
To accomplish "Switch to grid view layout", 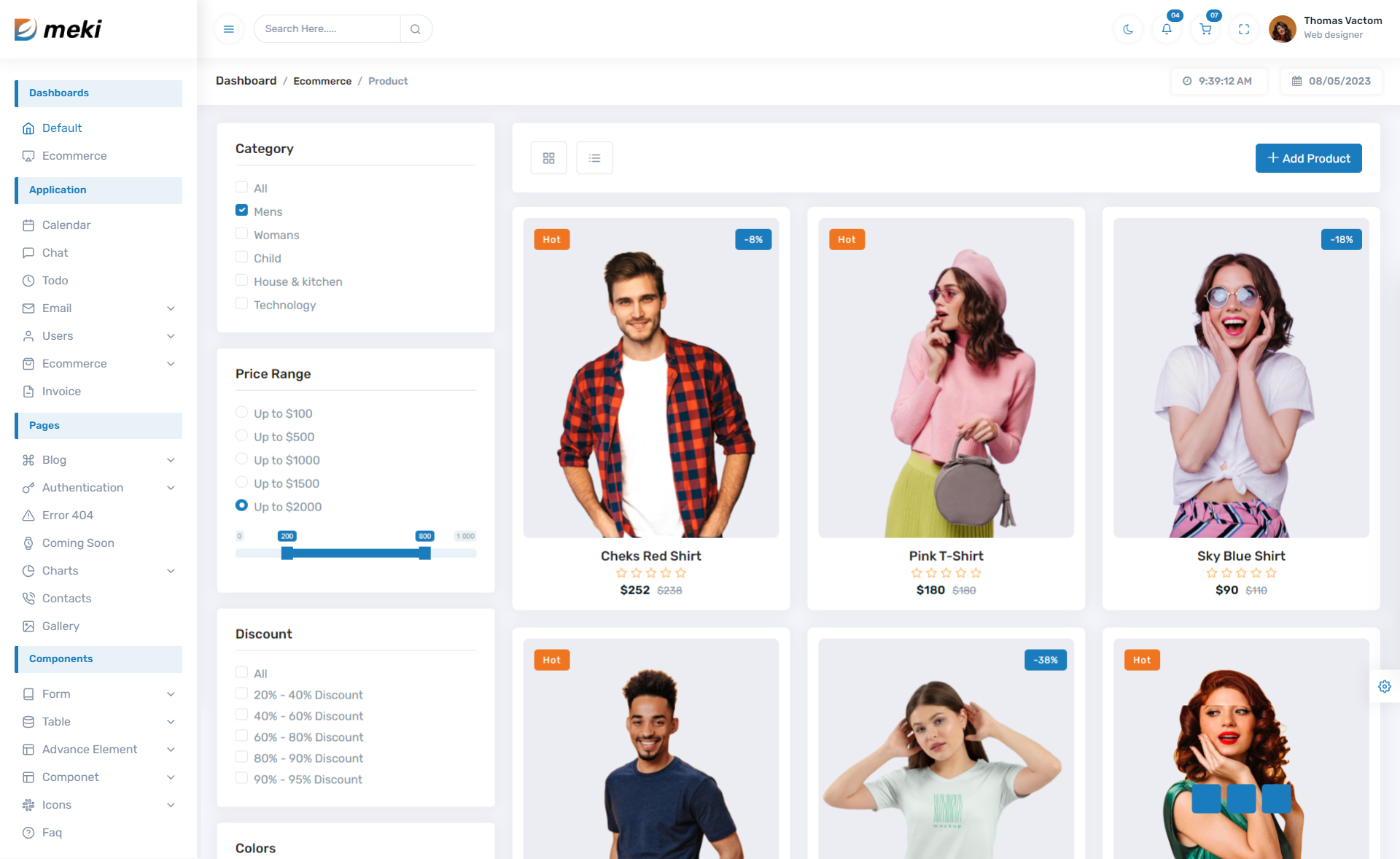I will 548,158.
